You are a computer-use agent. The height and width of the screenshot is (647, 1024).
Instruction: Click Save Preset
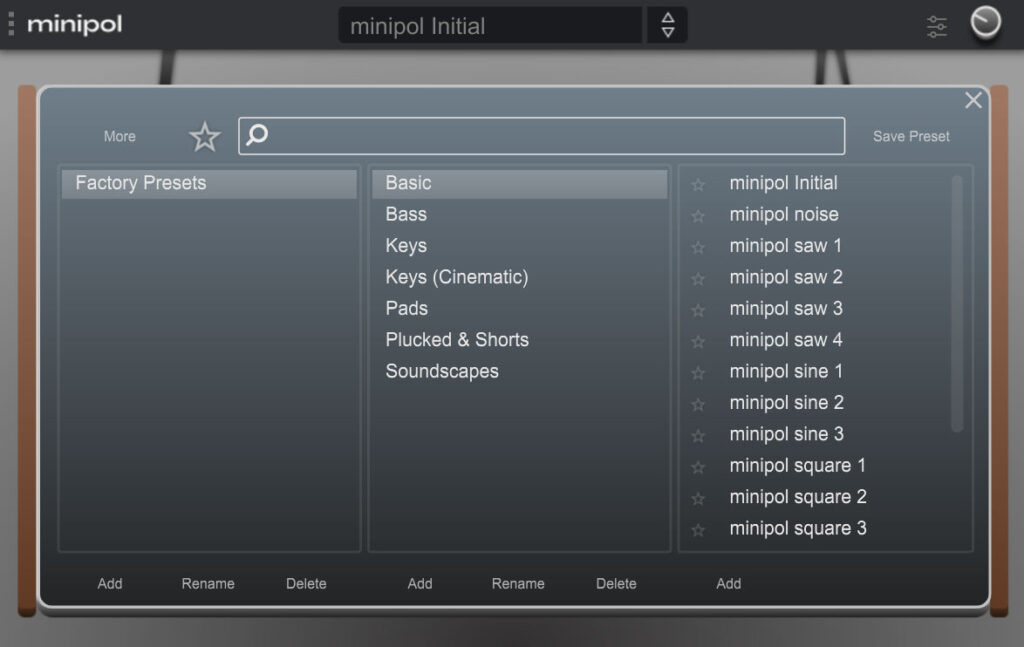[x=910, y=137]
